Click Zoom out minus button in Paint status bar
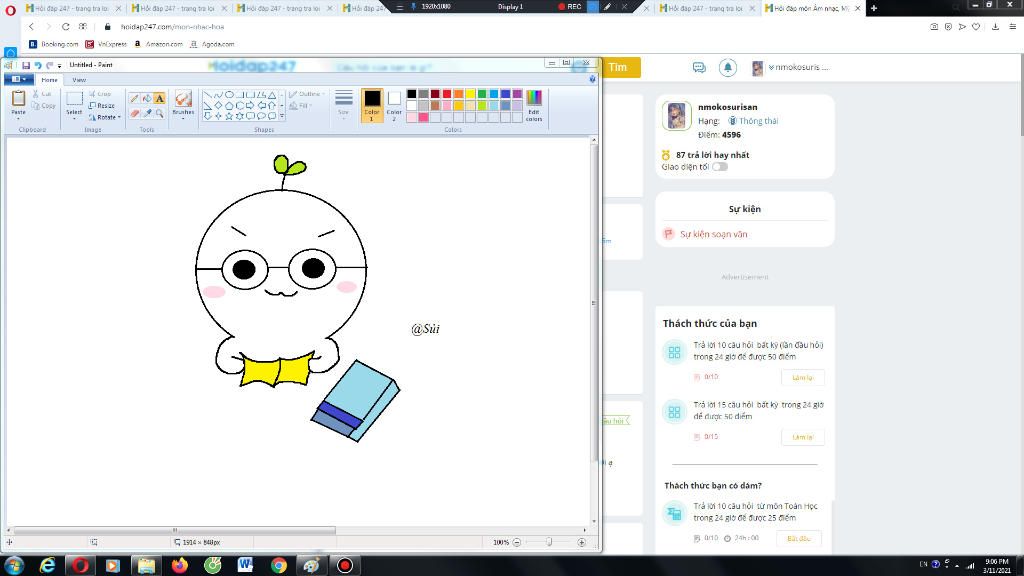1024x576 pixels. pyautogui.click(x=517, y=542)
